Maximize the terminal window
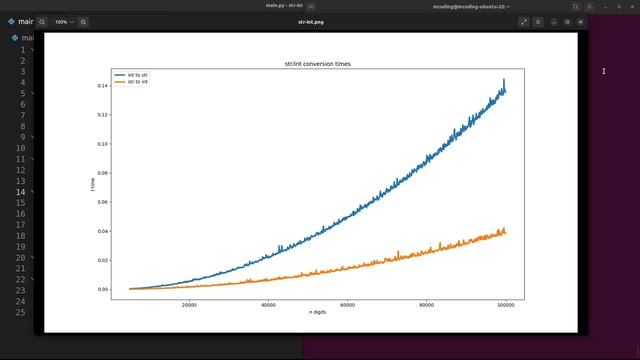 coord(619,7)
